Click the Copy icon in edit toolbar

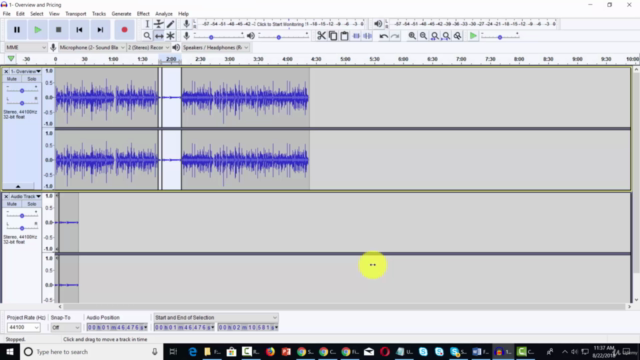pyautogui.click(x=333, y=36)
